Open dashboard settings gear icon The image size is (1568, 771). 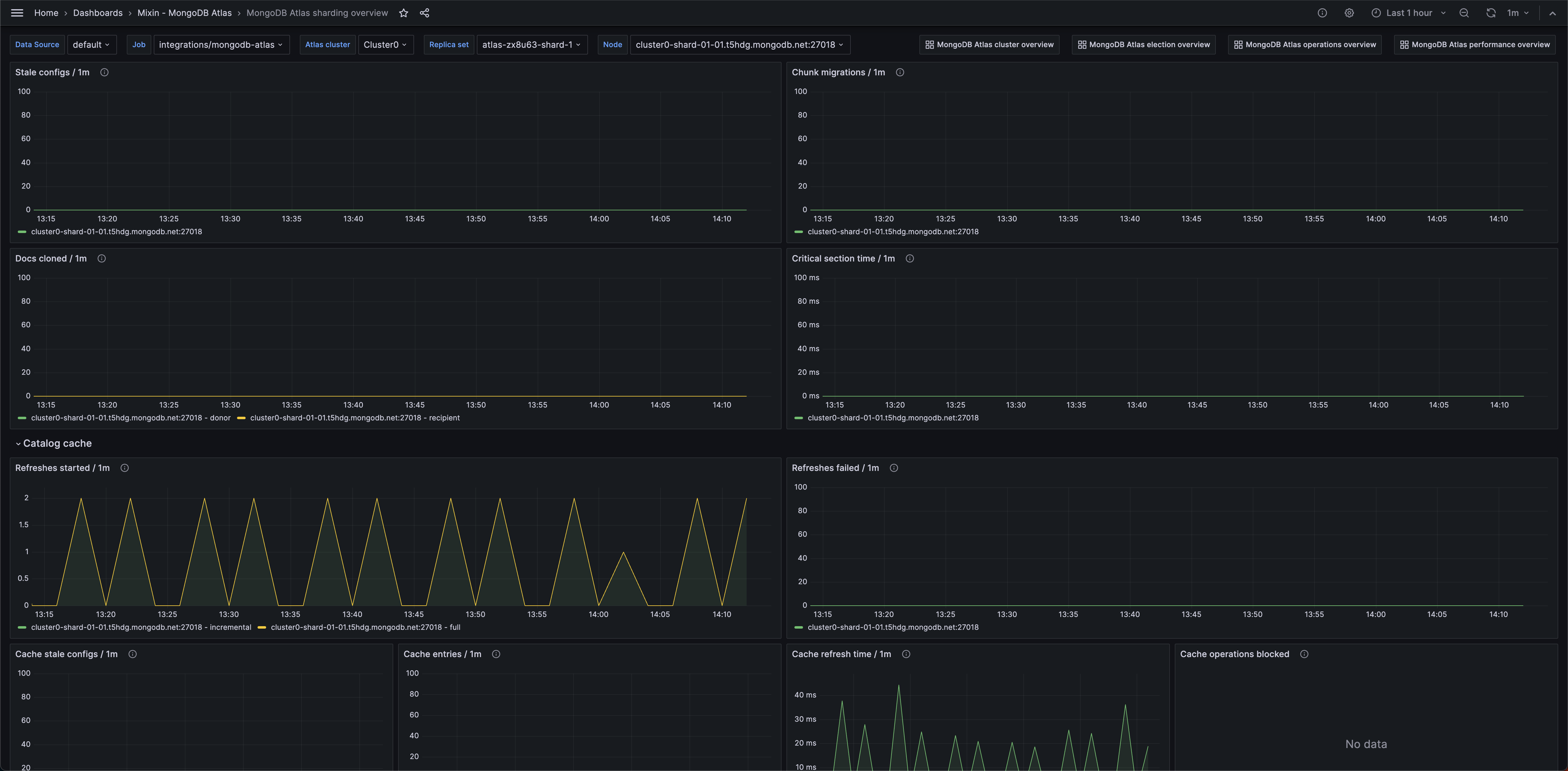pyautogui.click(x=1349, y=13)
